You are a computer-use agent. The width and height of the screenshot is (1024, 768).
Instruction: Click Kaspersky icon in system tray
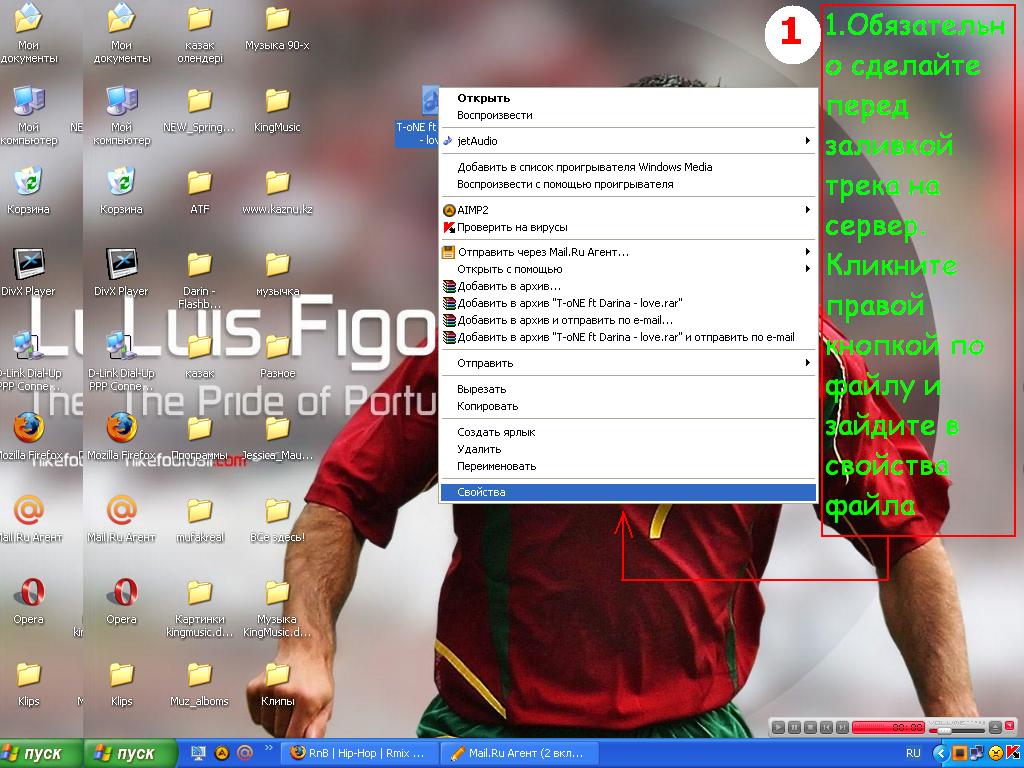(1012, 753)
